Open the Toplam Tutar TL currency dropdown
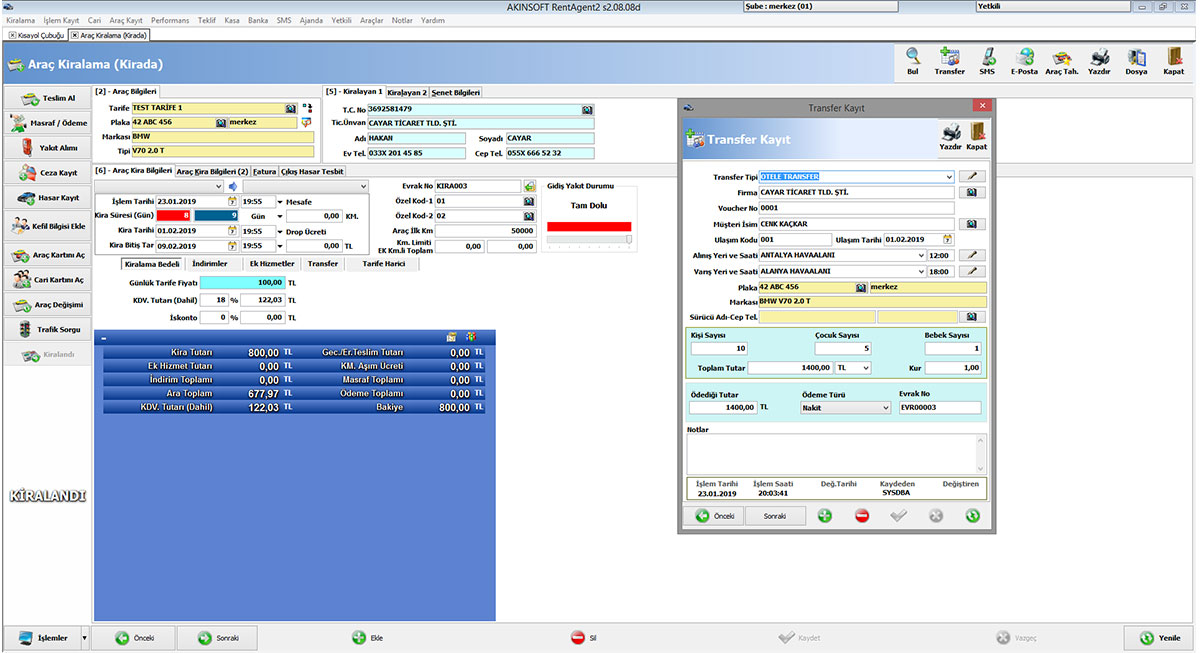The height and width of the screenshot is (653, 1200). click(x=865, y=368)
